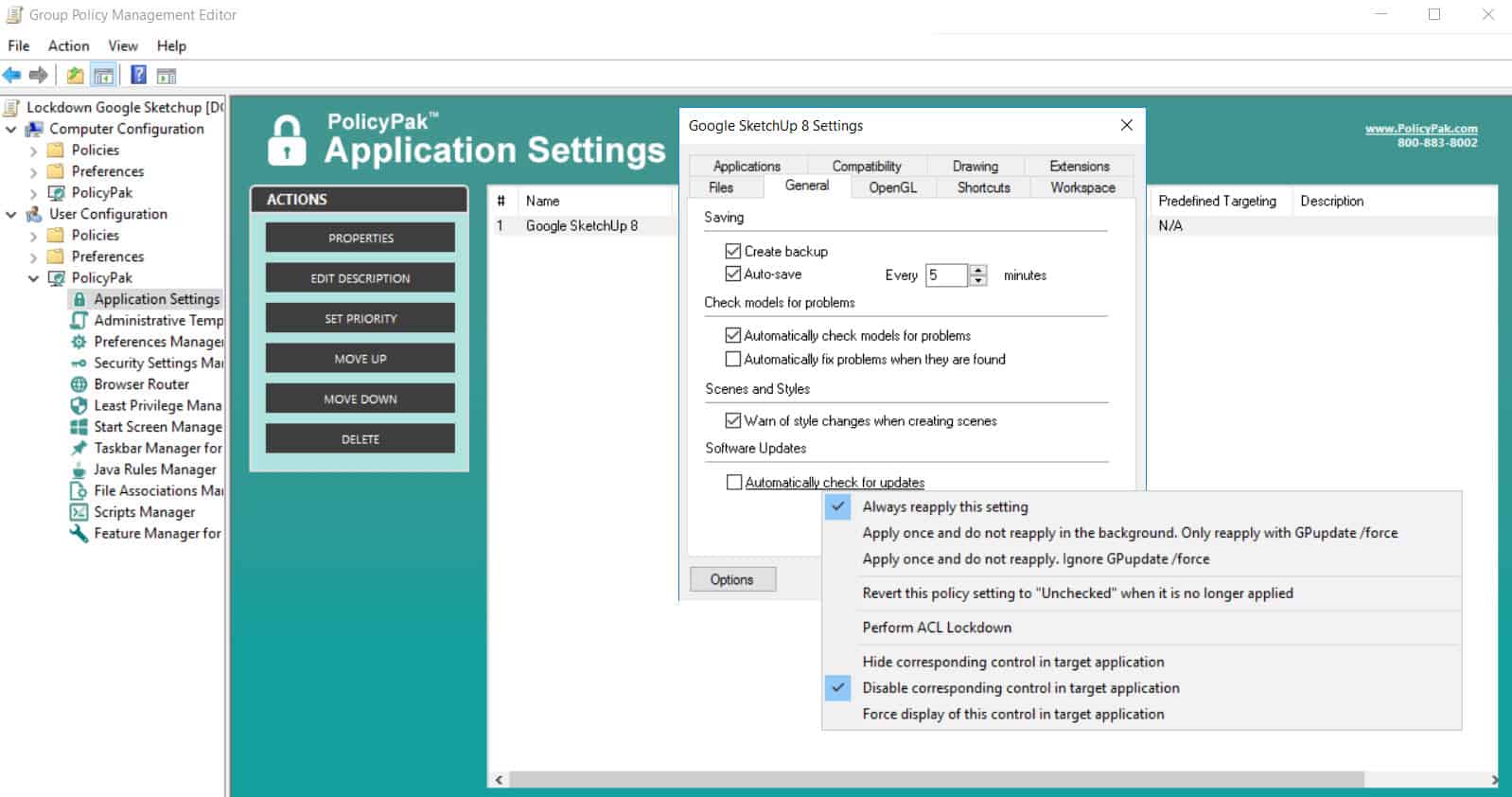Screen dimensions: 1512x797
Task: Click the MOVE UP button
Action: click(x=360, y=359)
